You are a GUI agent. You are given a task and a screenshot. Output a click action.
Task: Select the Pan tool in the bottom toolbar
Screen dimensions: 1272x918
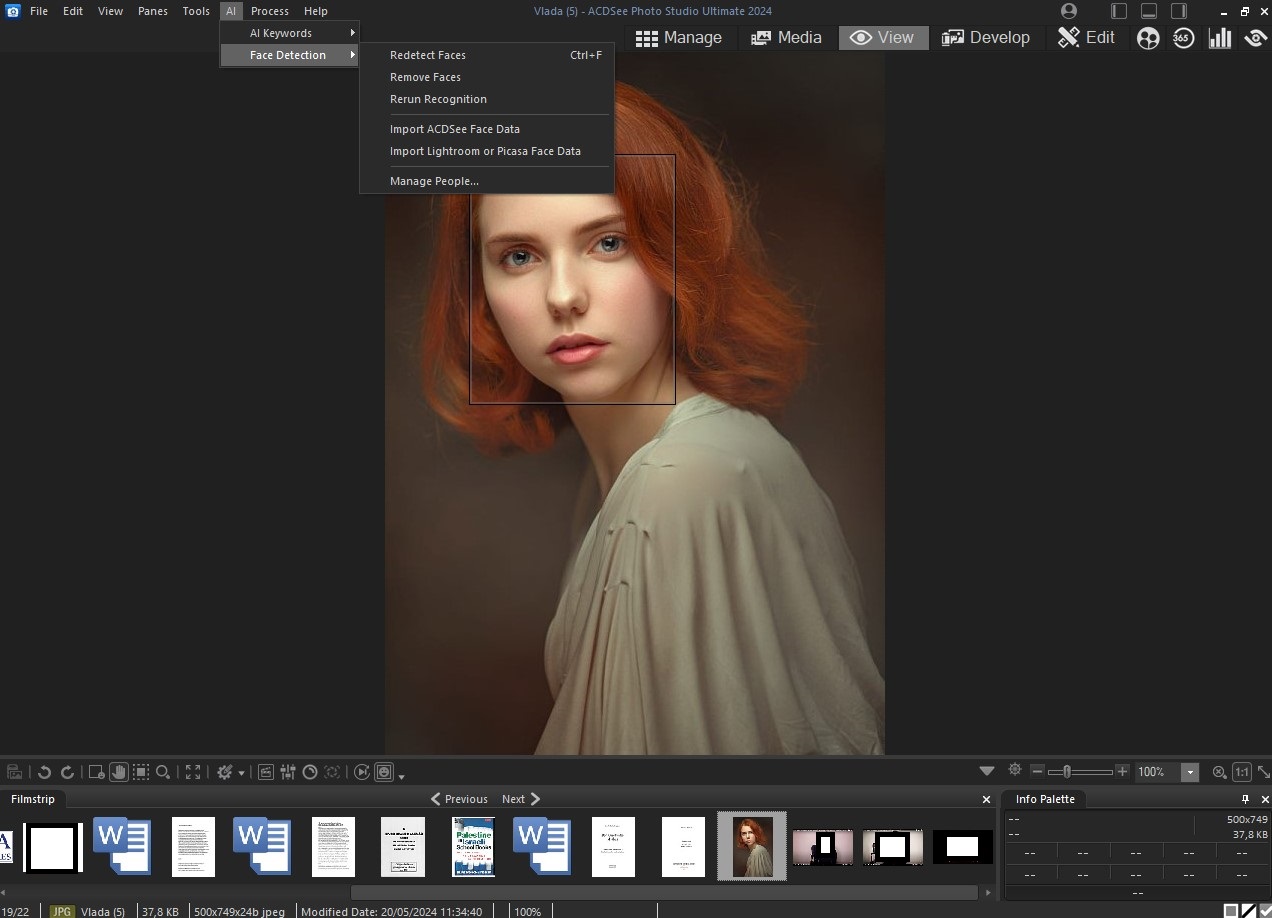click(118, 772)
